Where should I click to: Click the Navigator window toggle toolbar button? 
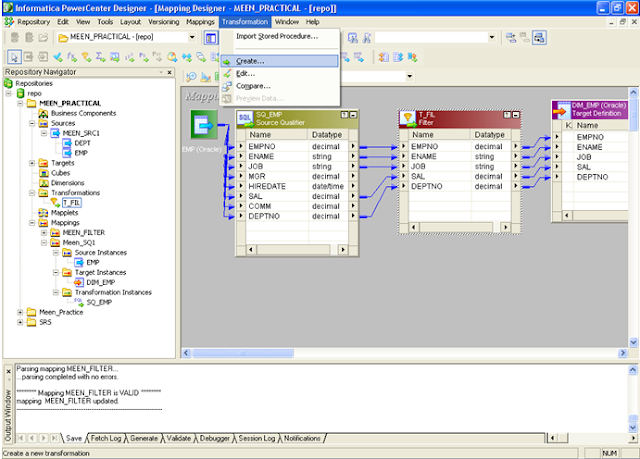click(x=211, y=38)
